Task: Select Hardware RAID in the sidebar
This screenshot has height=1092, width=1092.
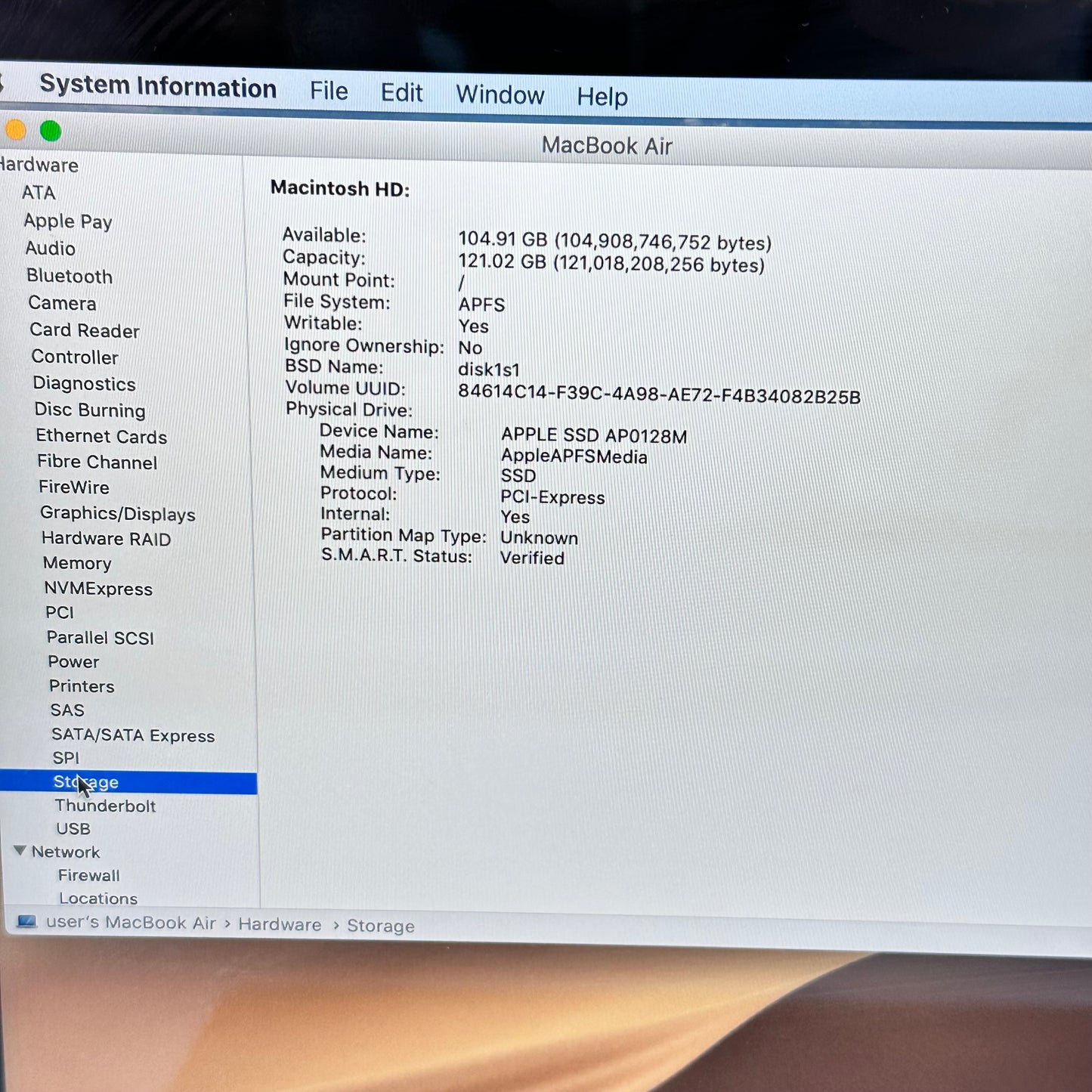Action: tap(107, 538)
